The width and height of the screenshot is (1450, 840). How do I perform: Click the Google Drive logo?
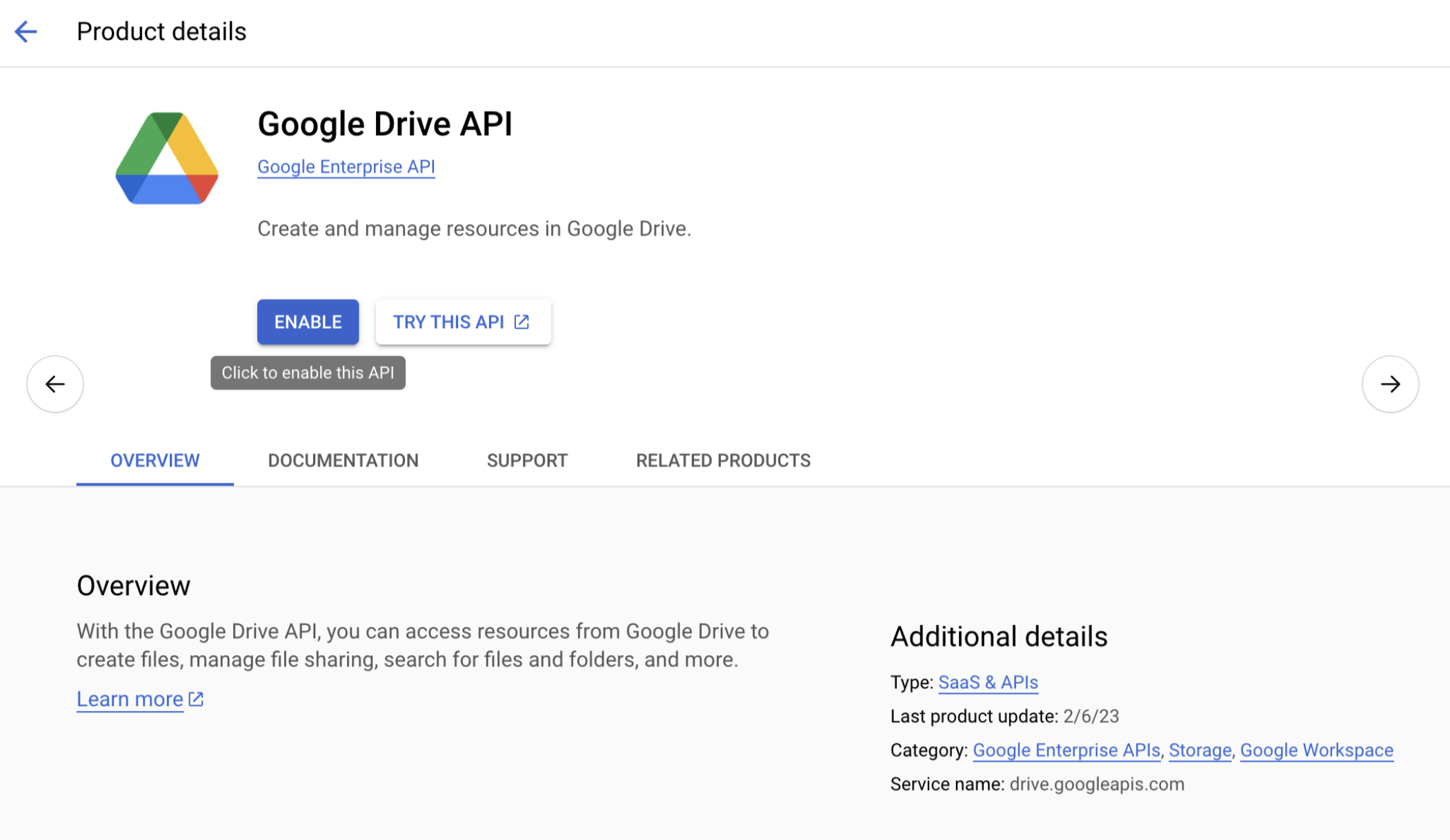point(167,158)
